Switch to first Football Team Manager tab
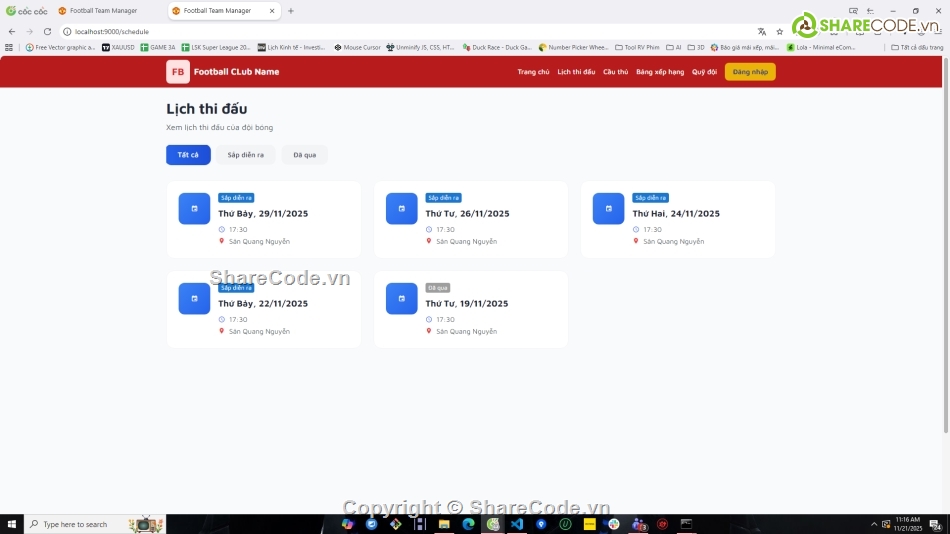Viewport: 950px width, 534px height. (104, 11)
